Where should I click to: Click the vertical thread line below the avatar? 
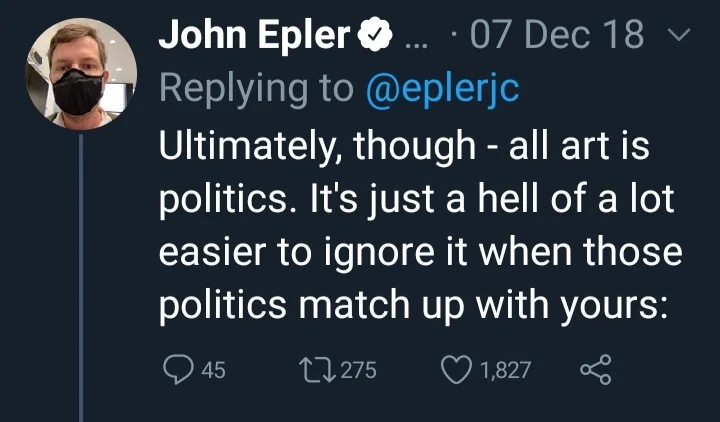80,280
